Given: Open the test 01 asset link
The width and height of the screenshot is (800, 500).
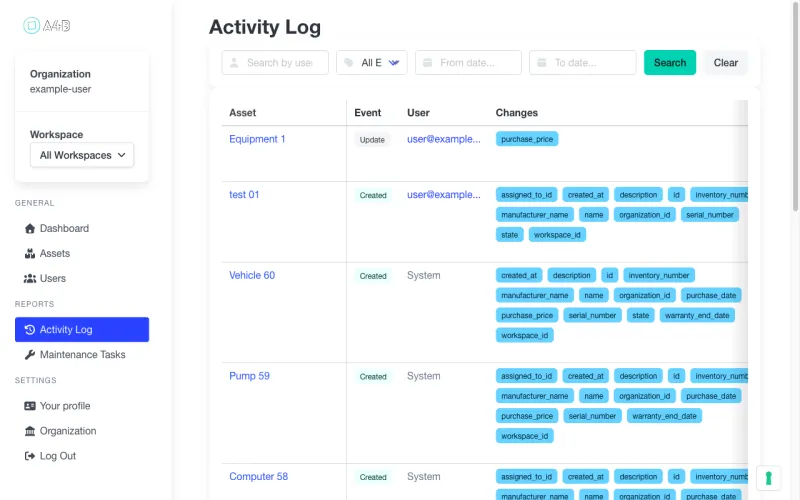Looking at the screenshot, I should point(244,194).
